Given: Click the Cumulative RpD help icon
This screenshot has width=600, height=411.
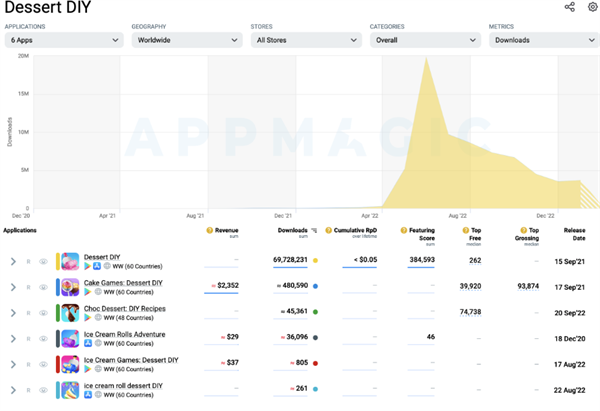Looking at the screenshot, I should [x=328, y=230].
